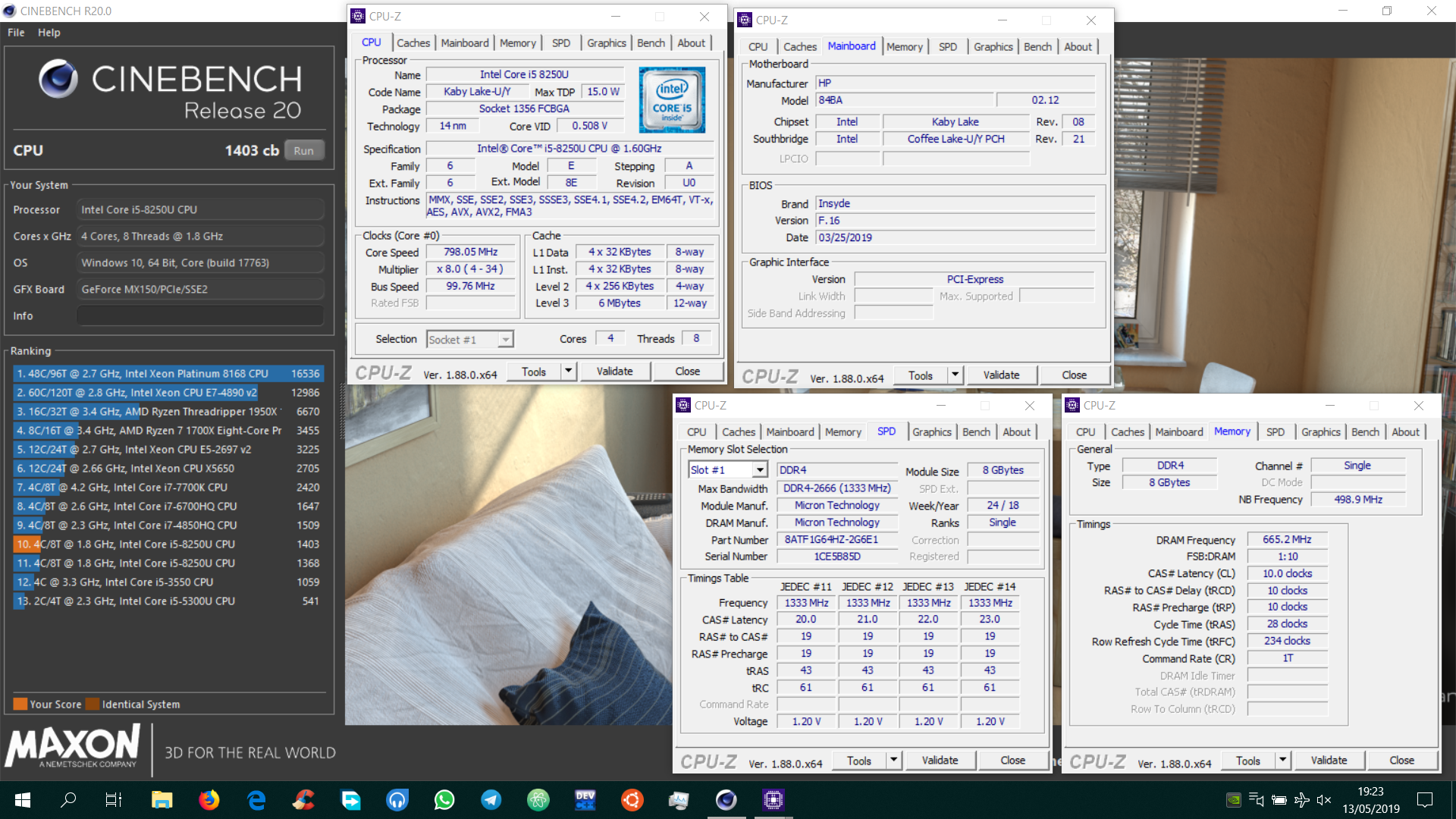The width and height of the screenshot is (1456, 819).
Task: Open the Cinebench File menu
Action: (16, 33)
